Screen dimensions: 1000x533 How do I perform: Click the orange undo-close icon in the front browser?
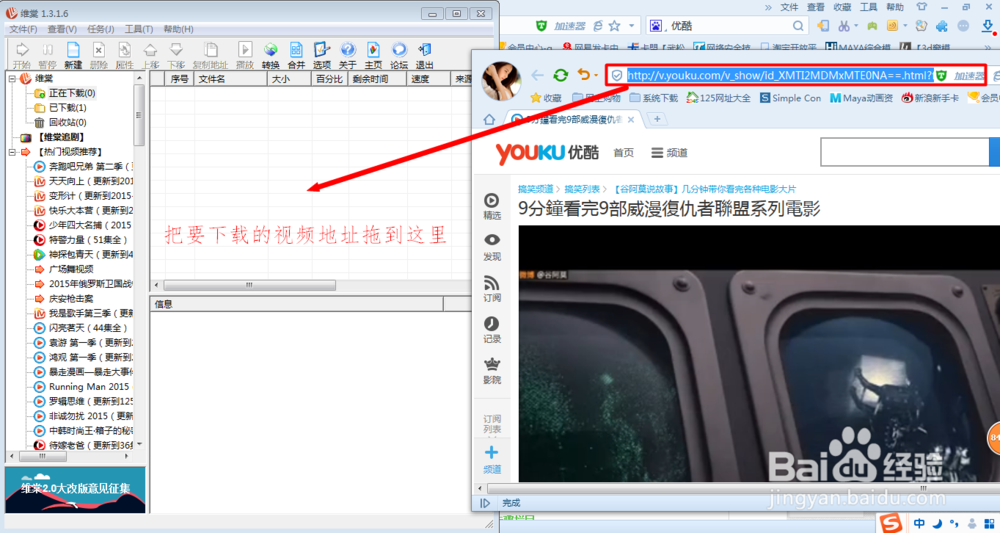pyautogui.click(x=584, y=75)
